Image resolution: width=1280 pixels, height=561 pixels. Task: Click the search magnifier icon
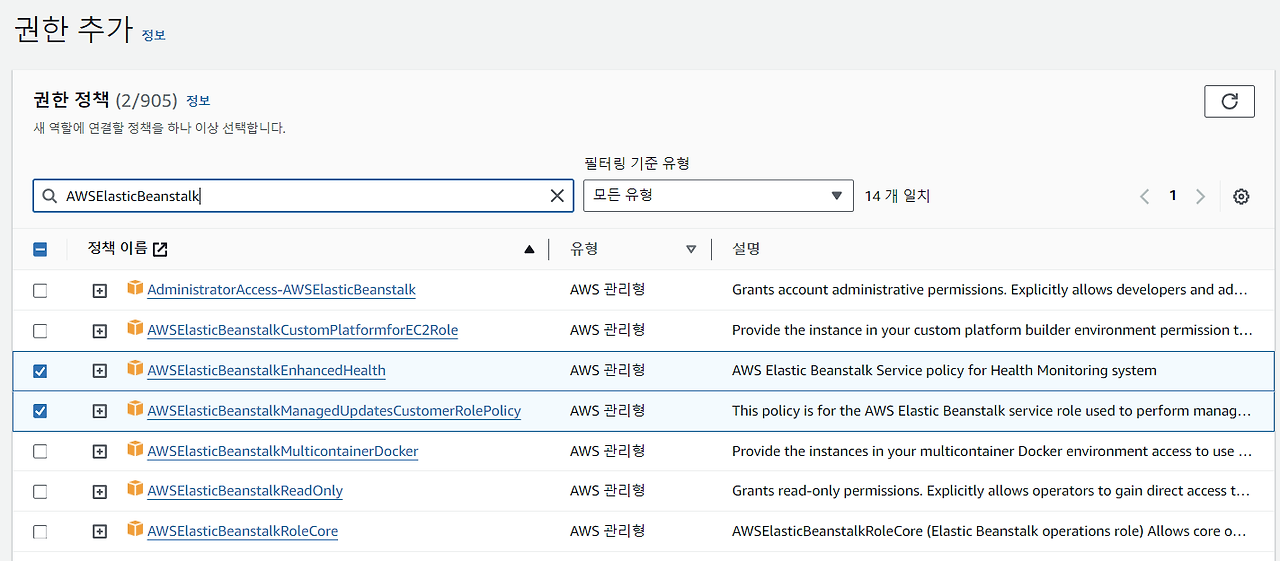point(49,196)
